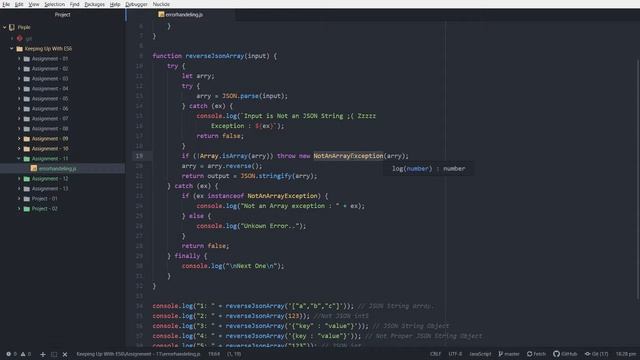Click line number 19 in the gutter
640x360 pixels.
(140, 156)
